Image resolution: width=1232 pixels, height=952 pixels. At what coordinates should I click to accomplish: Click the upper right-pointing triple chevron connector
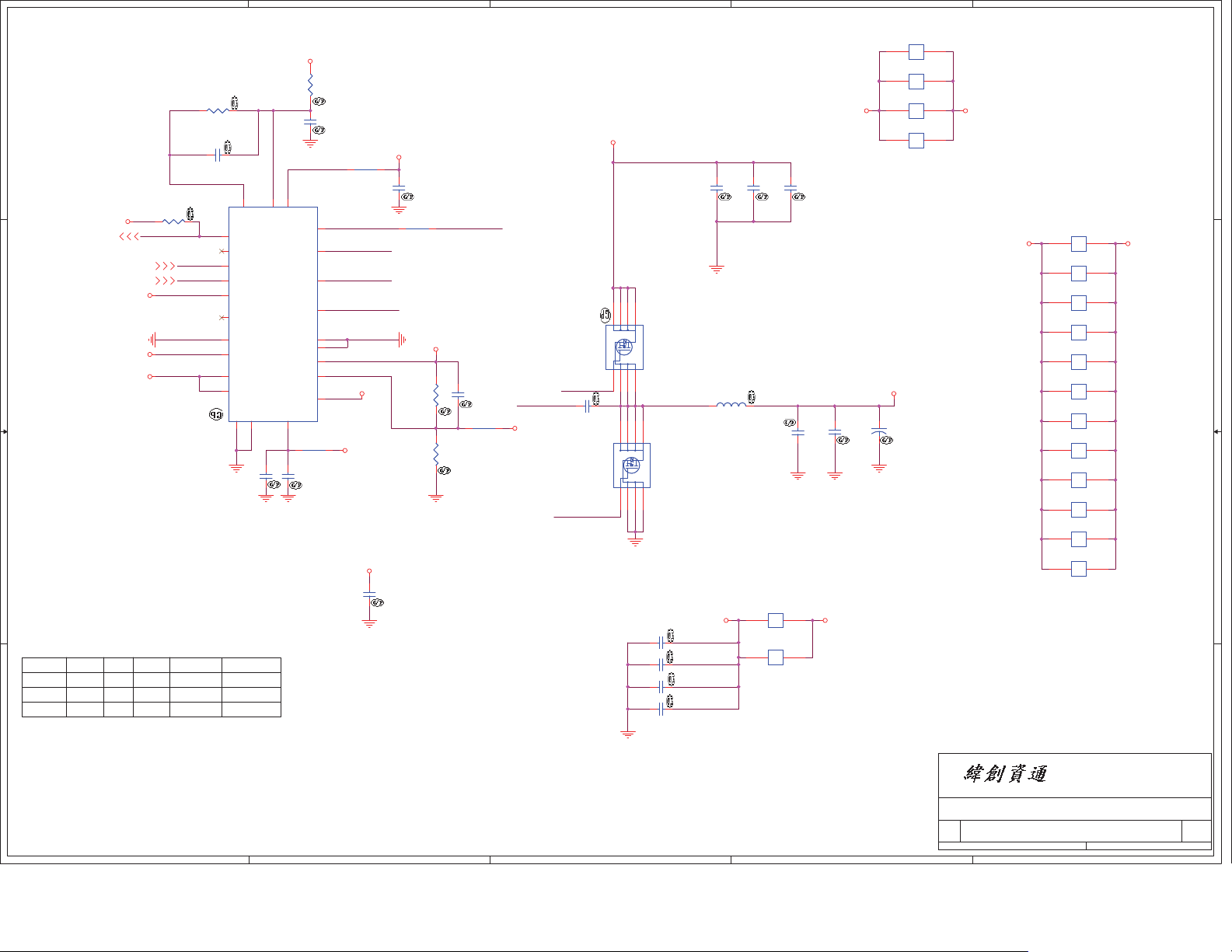(165, 266)
